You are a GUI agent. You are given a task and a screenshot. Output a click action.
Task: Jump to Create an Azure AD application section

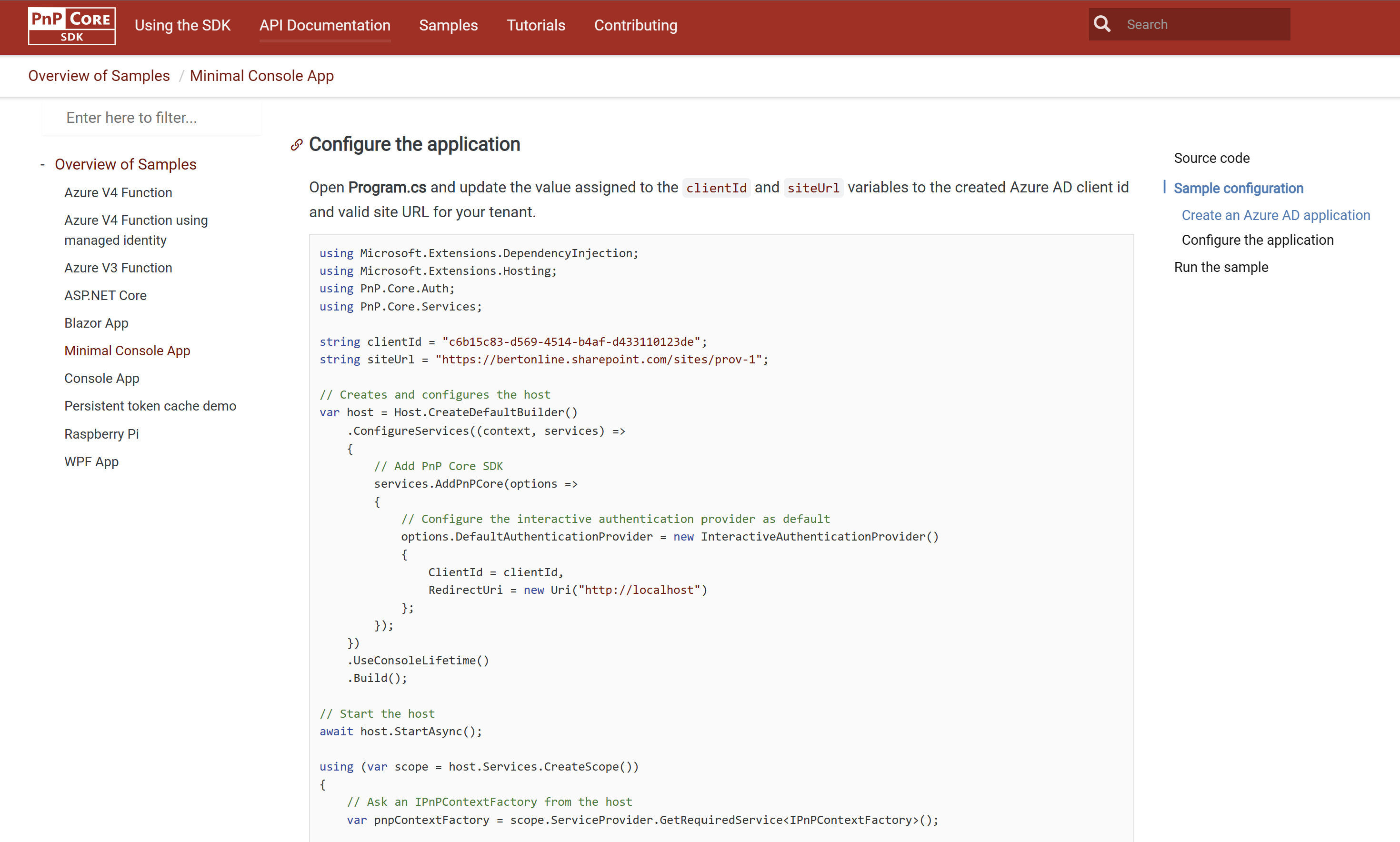pyautogui.click(x=1275, y=215)
